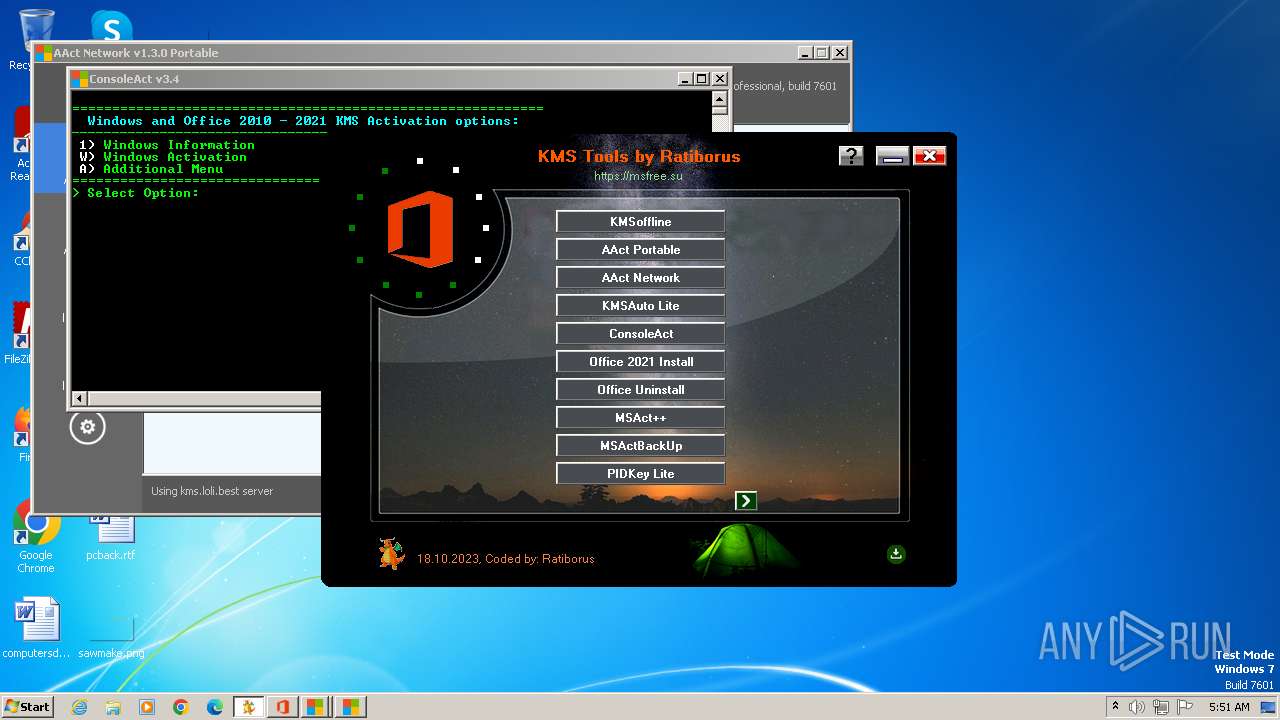The width and height of the screenshot is (1280, 720).
Task: Click 'Windows Information' option text
Action: 178,145
